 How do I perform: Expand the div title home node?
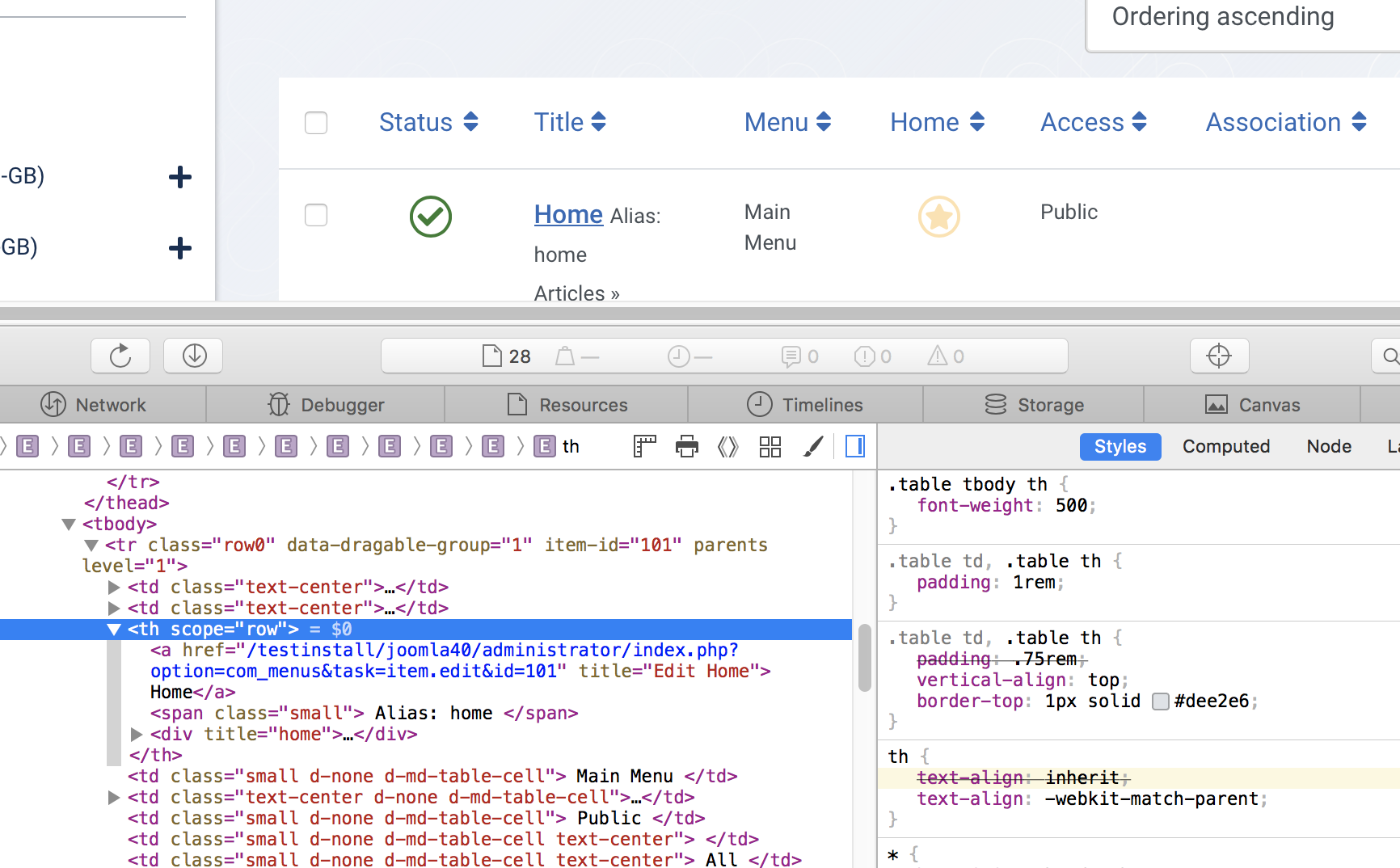pyautogui.click(x=137, y=735)
